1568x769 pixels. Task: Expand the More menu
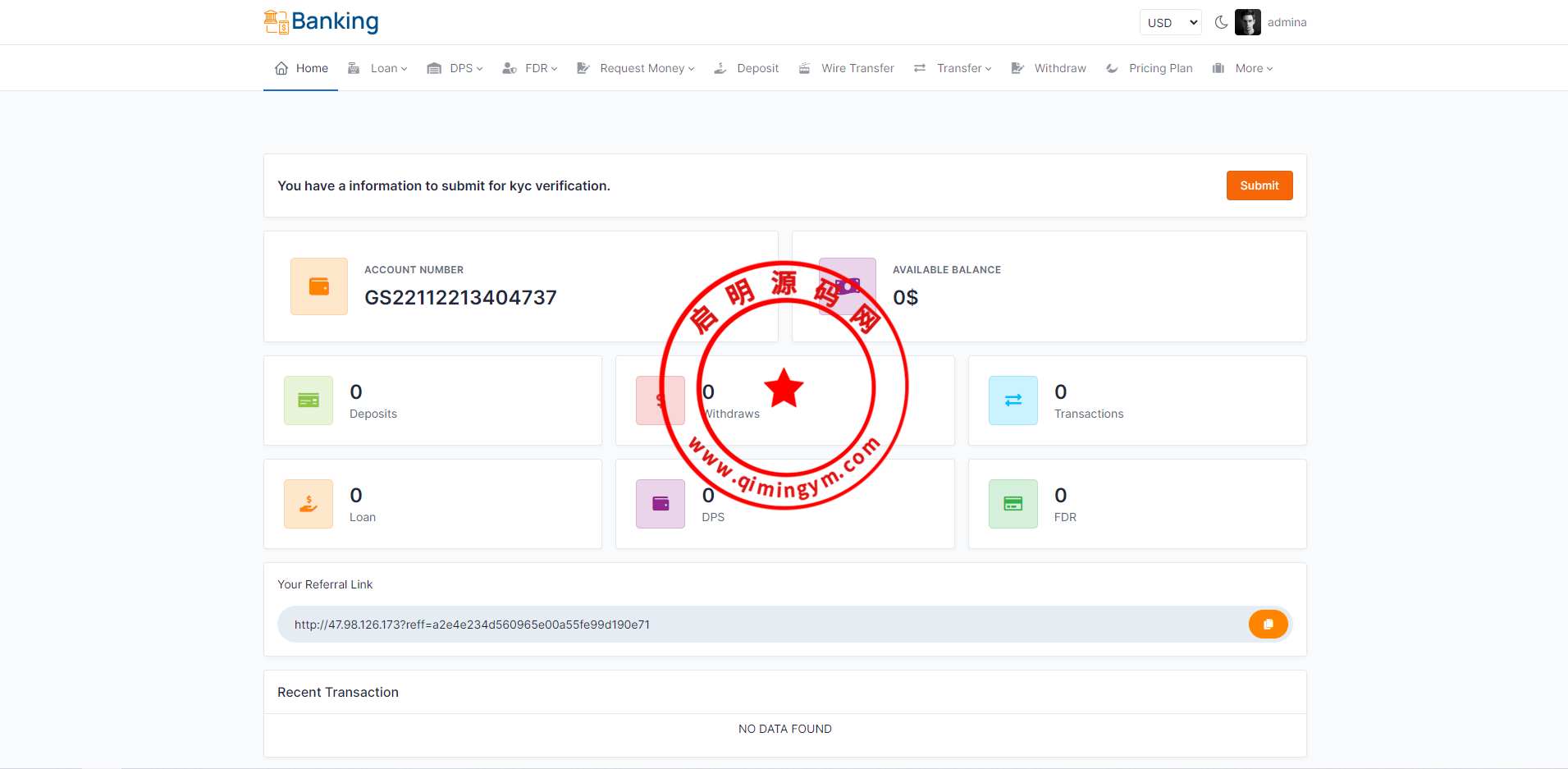pos(1244,68)
